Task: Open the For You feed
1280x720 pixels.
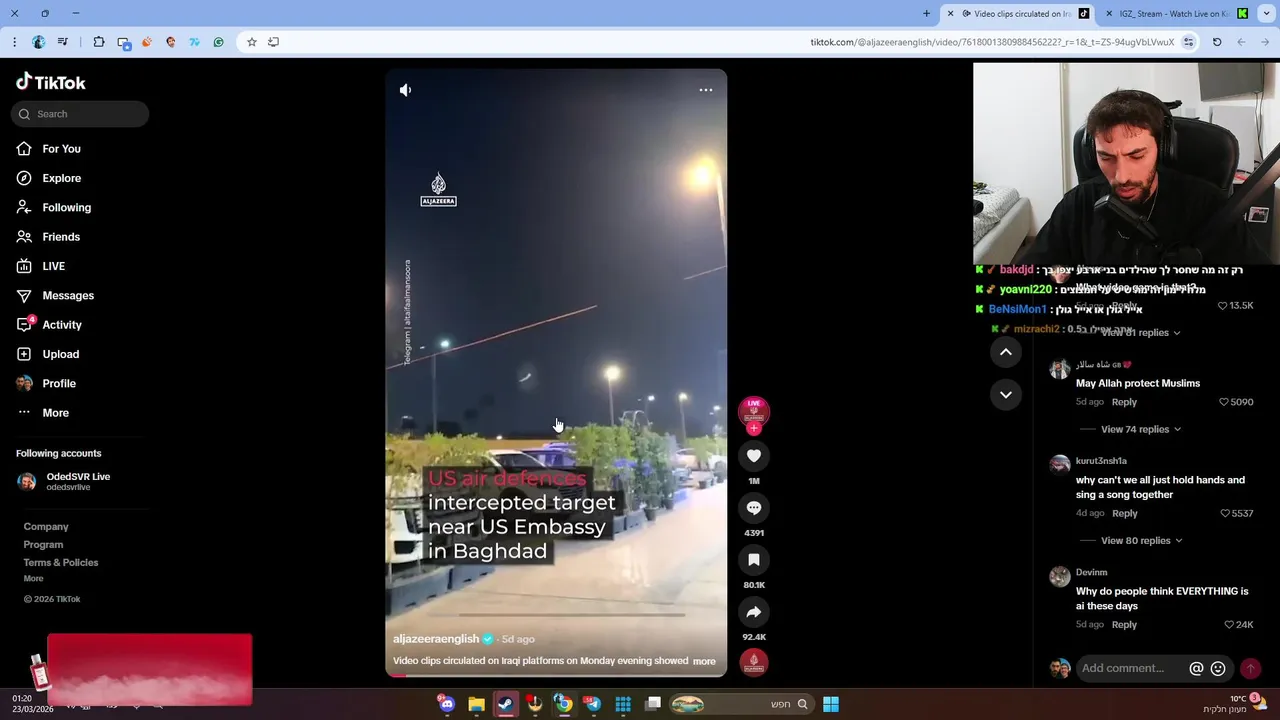Action: click(49, 149)
